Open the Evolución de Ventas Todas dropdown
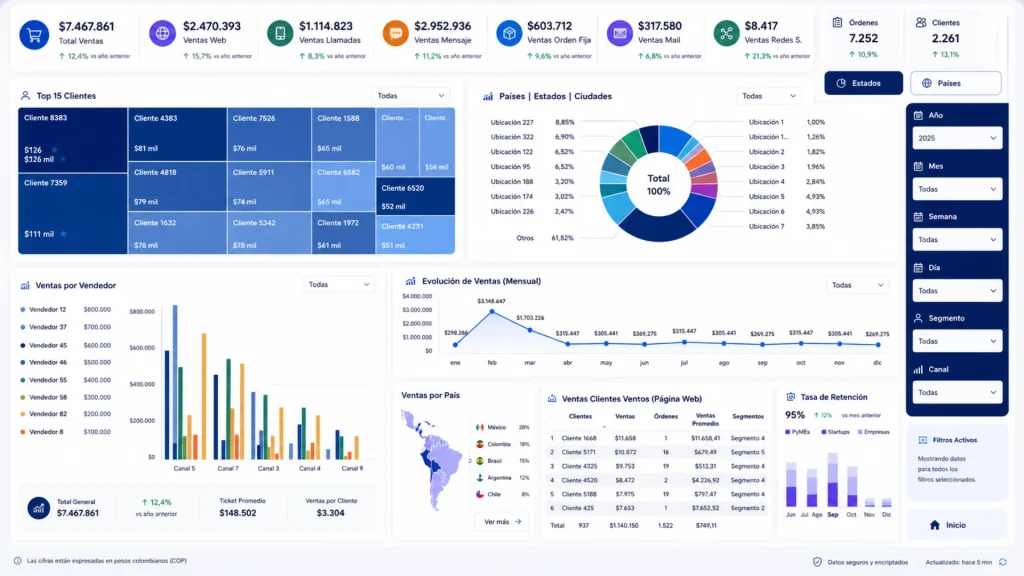This screenshot has height=576, width=1024. coord(857,285)
